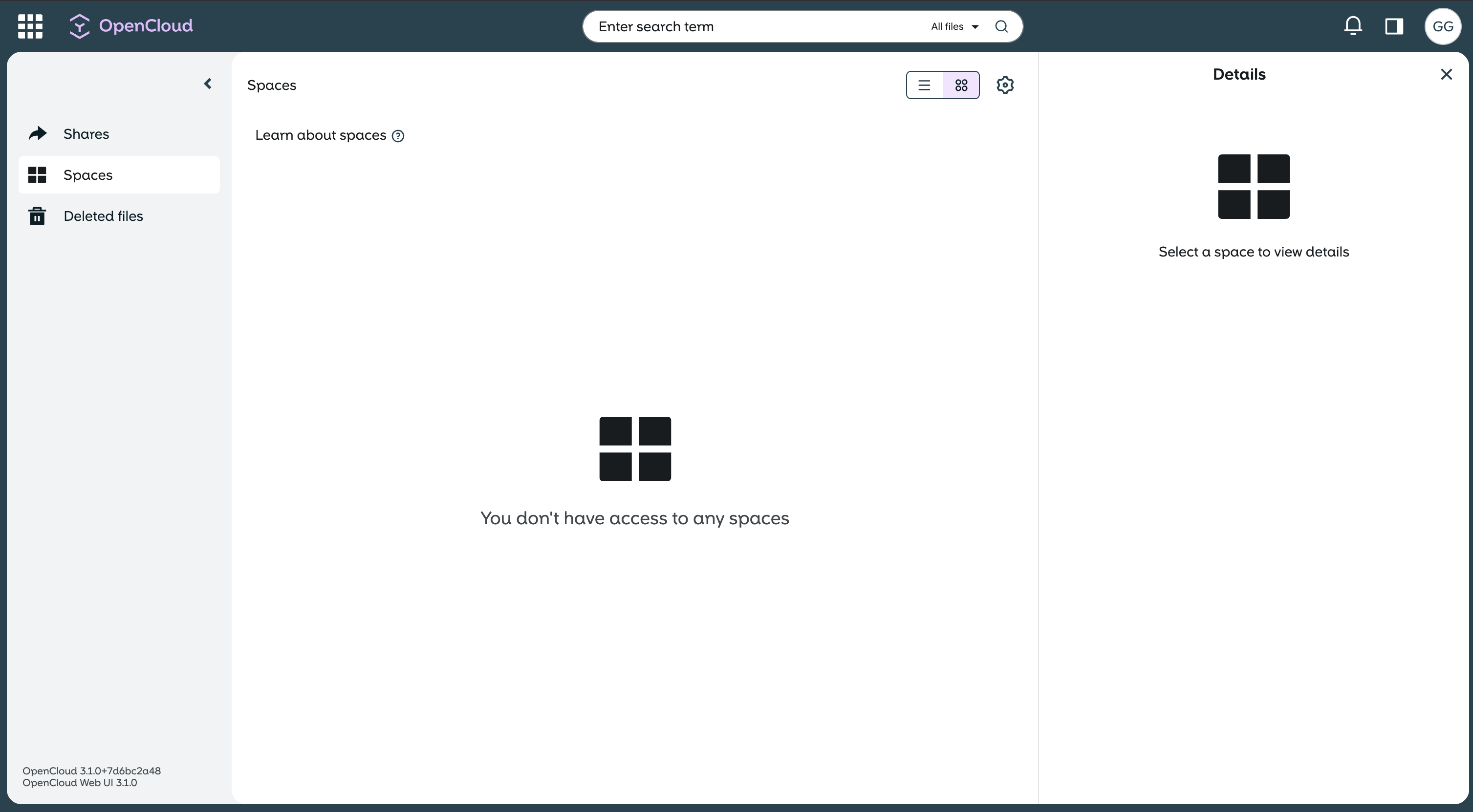Viewport: 1473px width, 812px height.
Task: Click "You don't have access to any spaces" message
Action: pyautogui.click(x=635, y=518)
